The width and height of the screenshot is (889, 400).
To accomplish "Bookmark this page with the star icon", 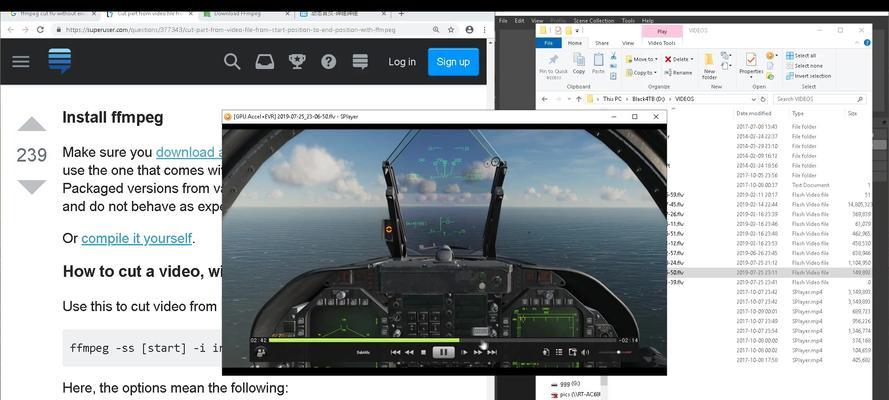I will [451, 29].
